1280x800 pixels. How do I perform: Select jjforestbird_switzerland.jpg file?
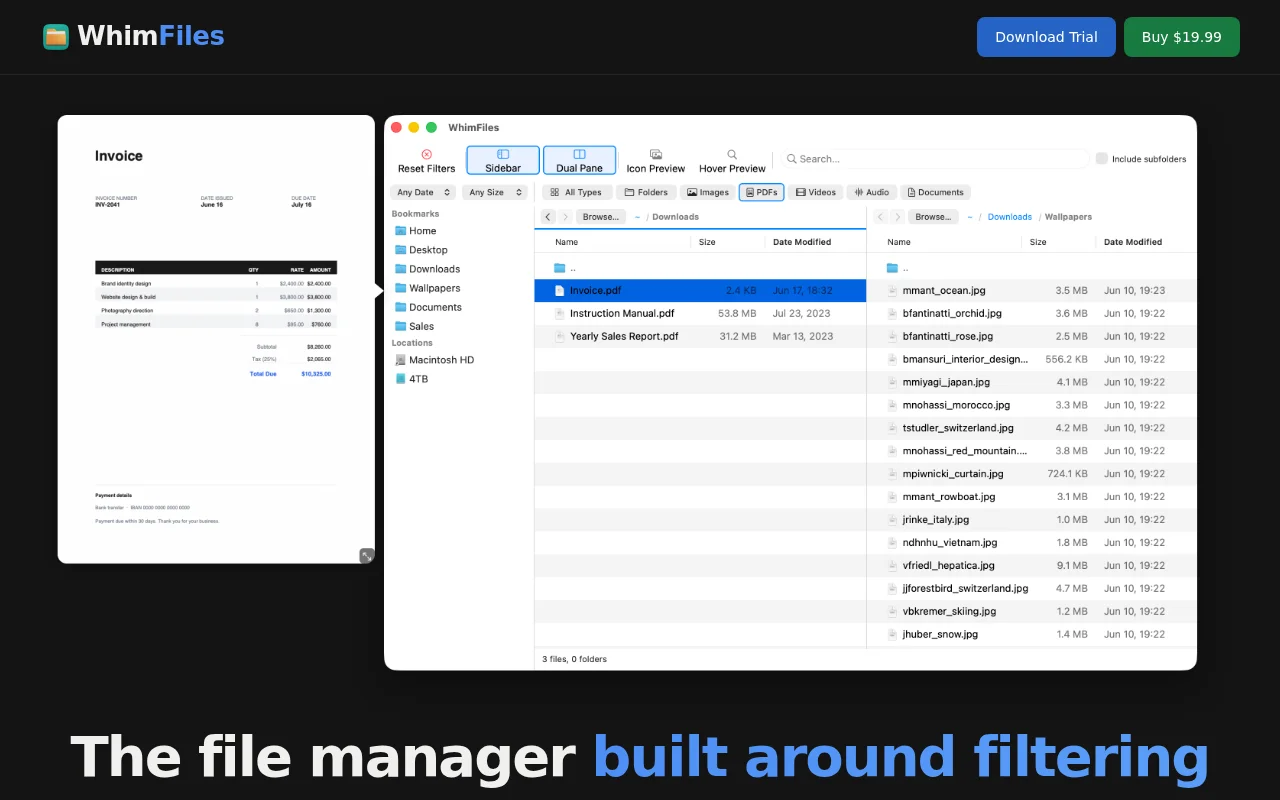click(x=1032, y=589)
